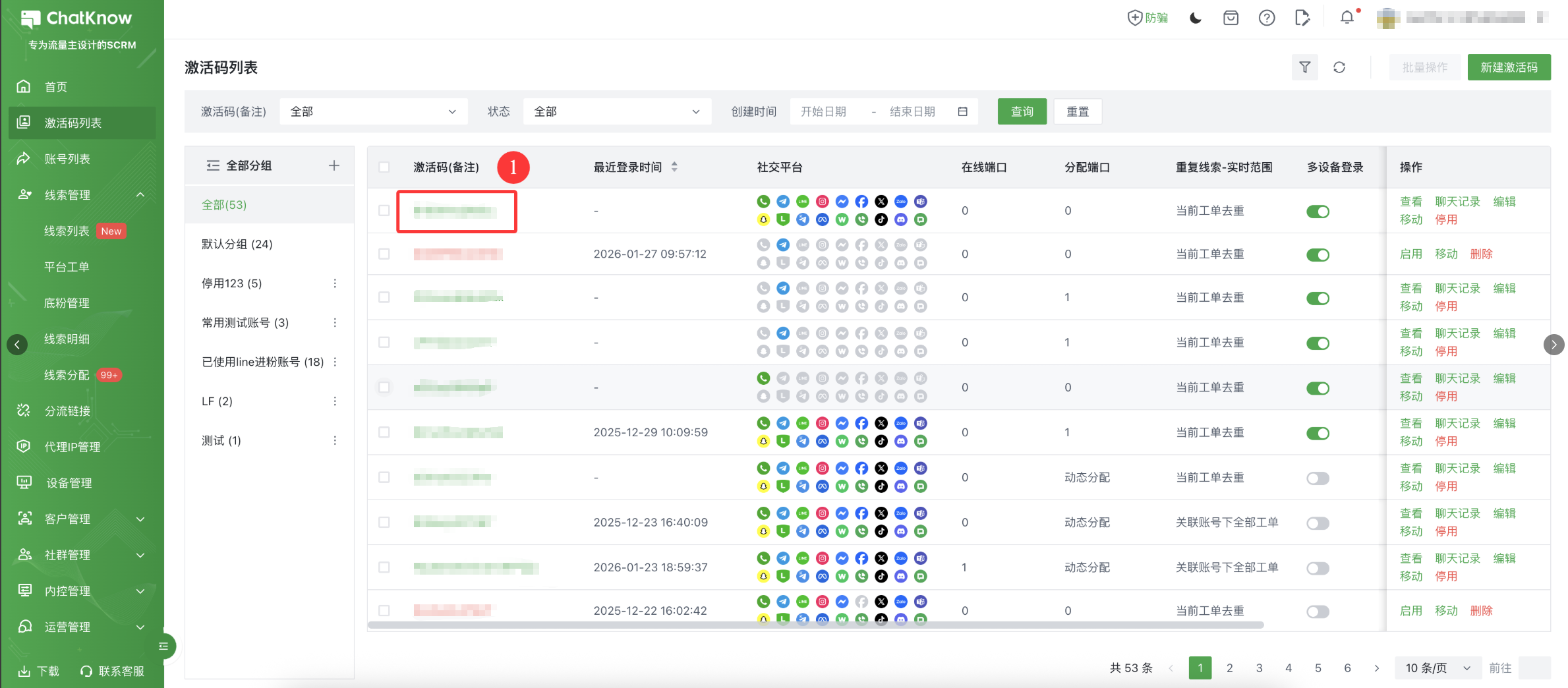Open the notification bell
This screenshot has height=688, width=1568.
point(1347,18)
